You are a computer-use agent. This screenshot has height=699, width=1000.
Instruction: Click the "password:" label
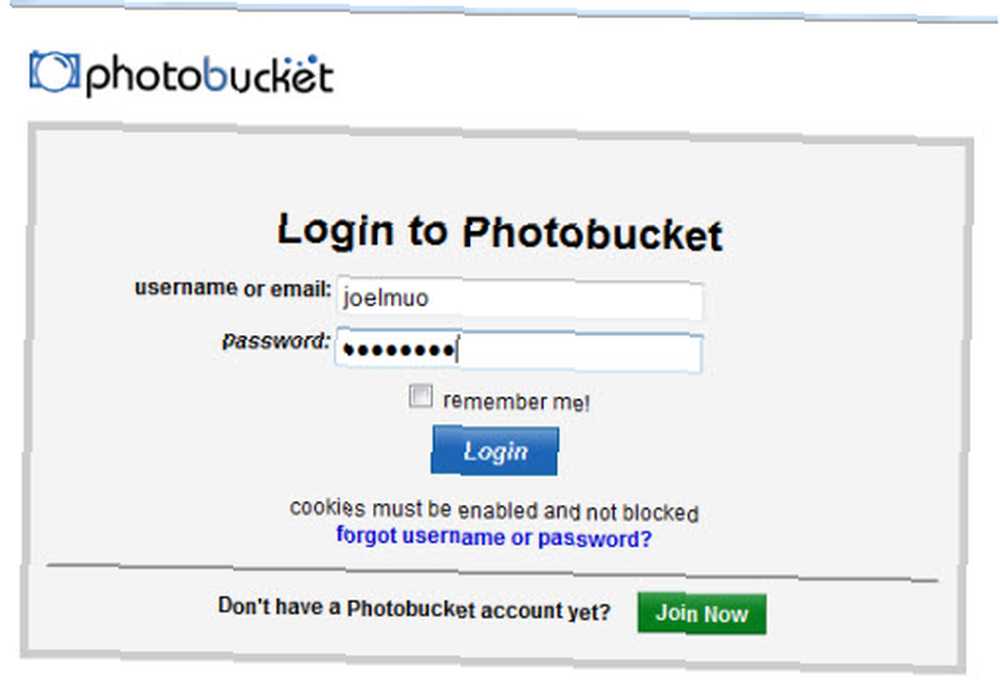tap(276, 341)
